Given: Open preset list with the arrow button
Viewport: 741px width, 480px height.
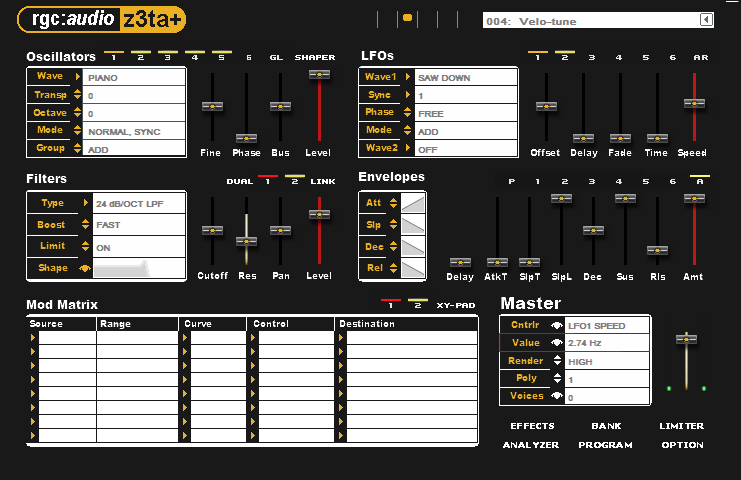Looking at the screenshot, I should coord(706,19).
